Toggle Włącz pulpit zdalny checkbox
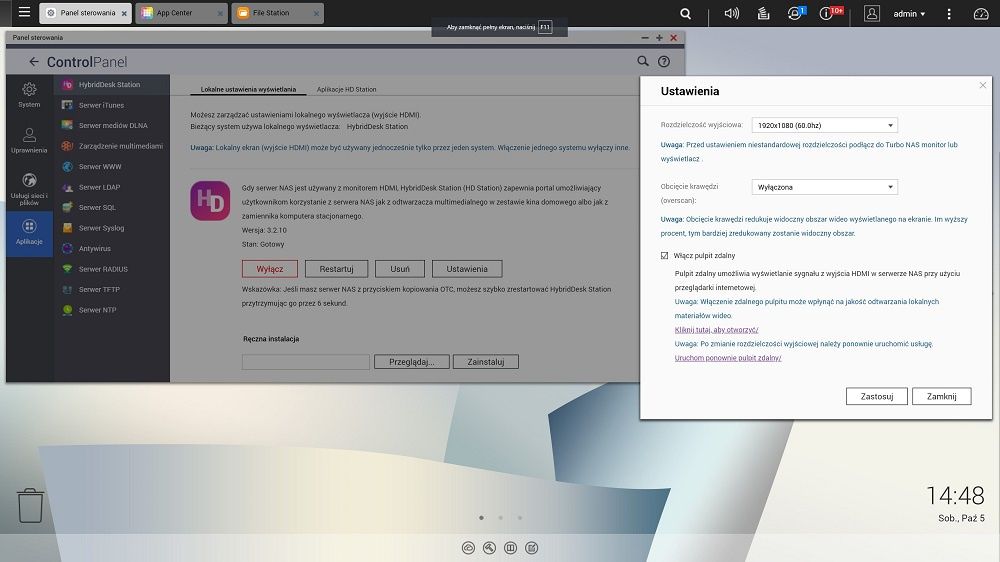 point(665,255)
